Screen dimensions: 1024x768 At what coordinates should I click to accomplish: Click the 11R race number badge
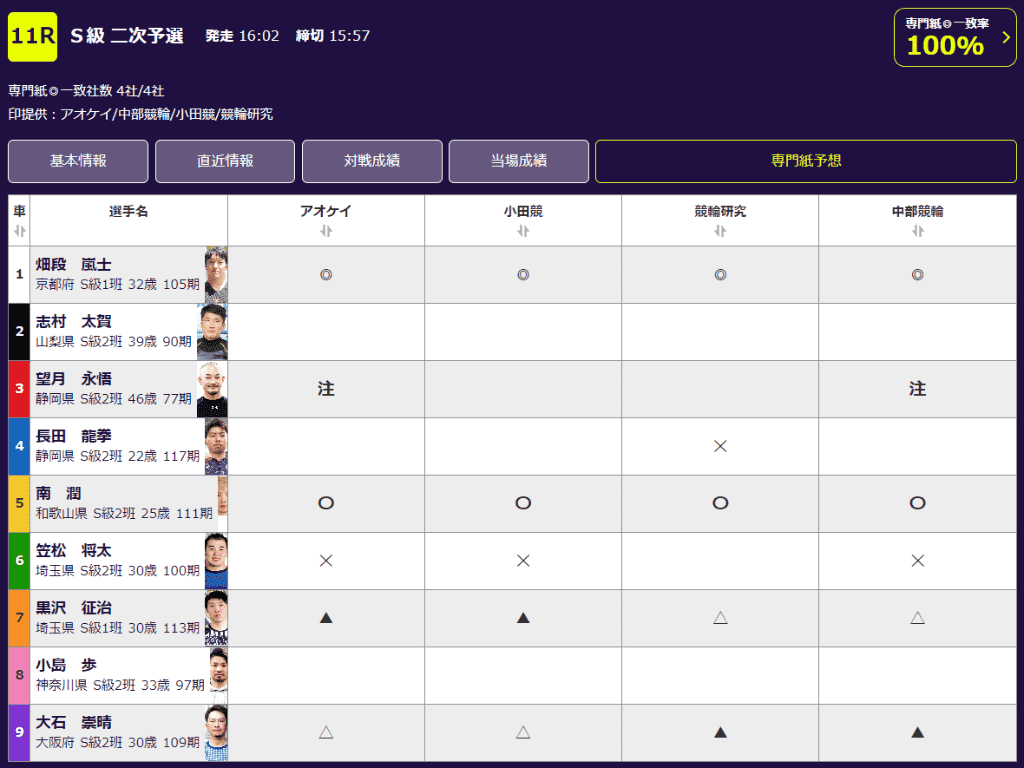(x=33, y=37)
